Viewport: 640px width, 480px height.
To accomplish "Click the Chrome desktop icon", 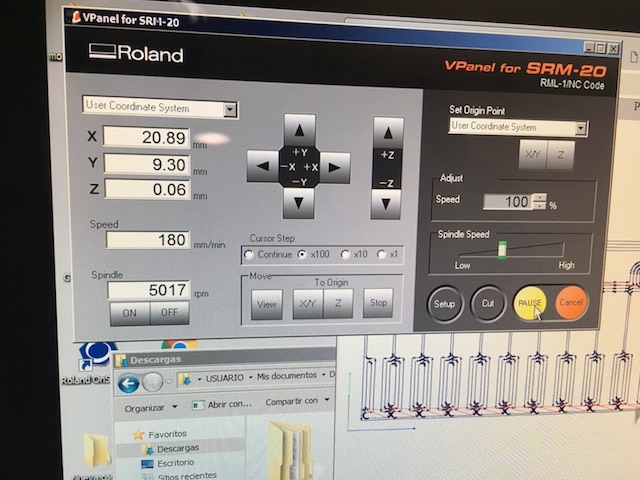I will tap(180, 344).
